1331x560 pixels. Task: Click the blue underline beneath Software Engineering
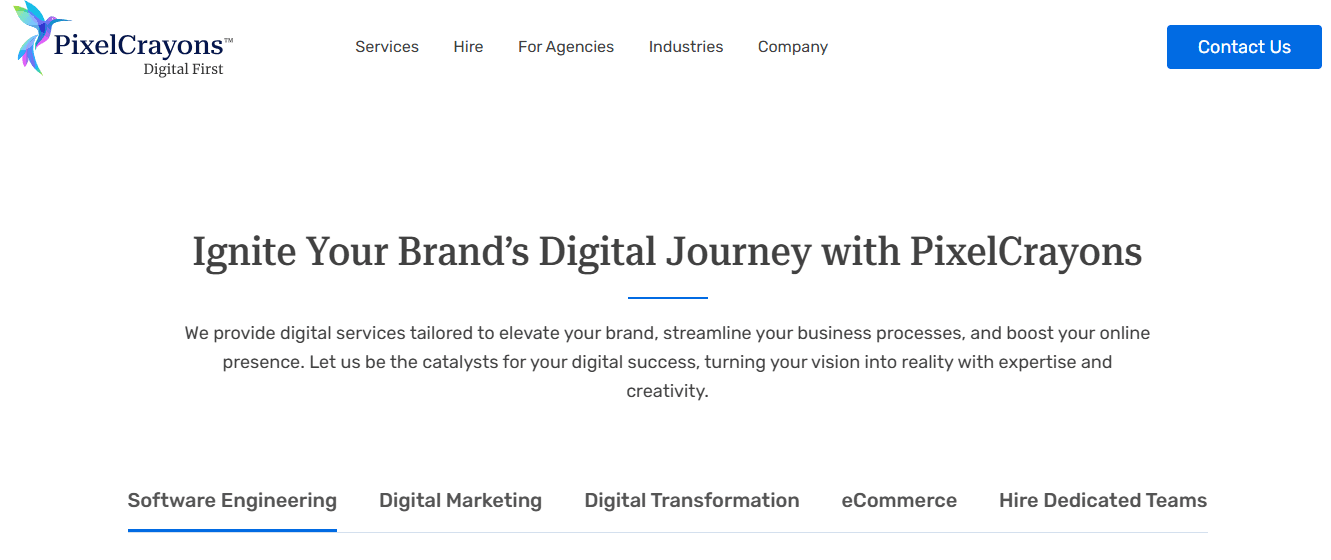(x=232, y=530)
